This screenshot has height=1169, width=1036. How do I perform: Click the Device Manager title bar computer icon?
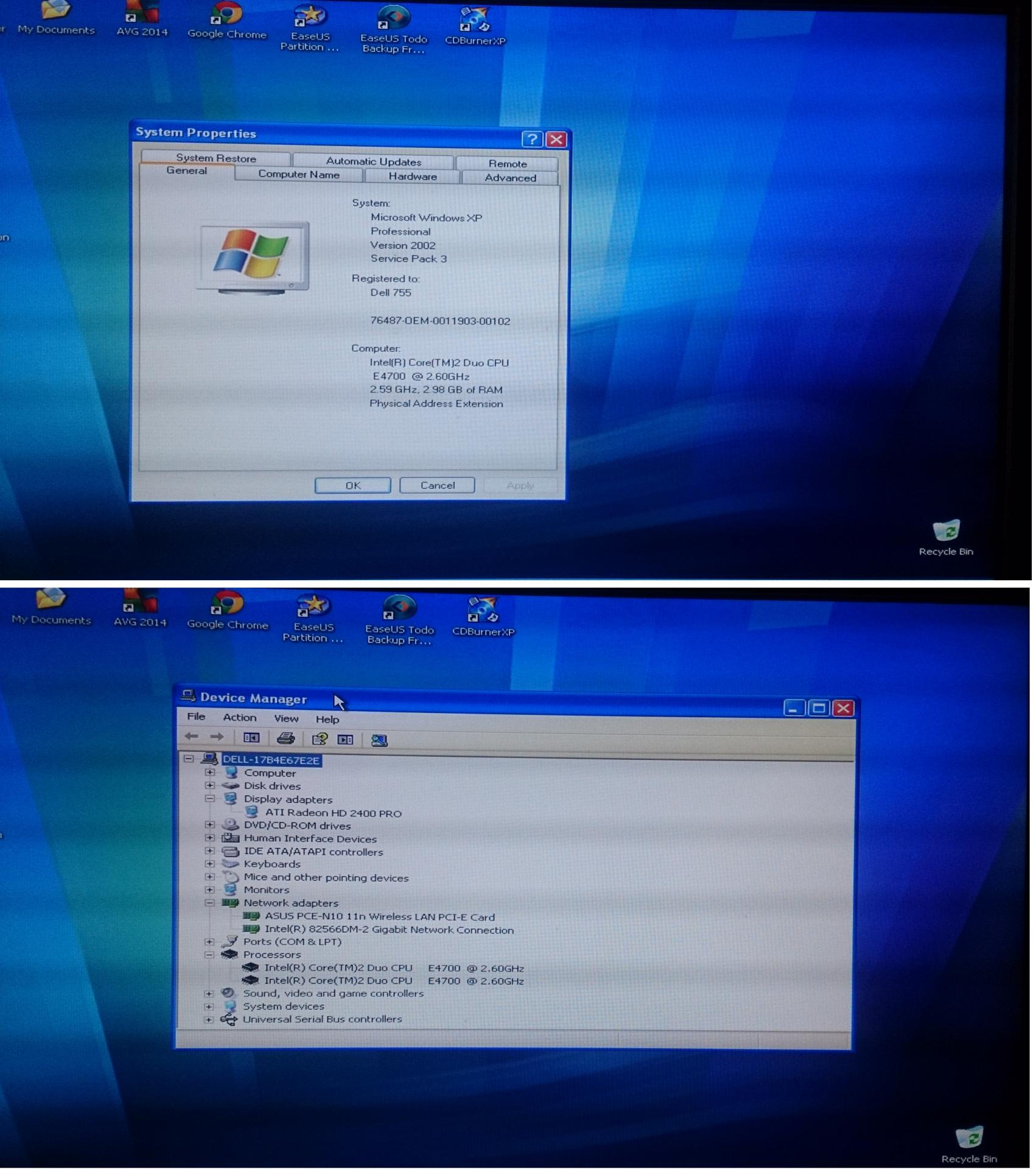tap(189, 696)
